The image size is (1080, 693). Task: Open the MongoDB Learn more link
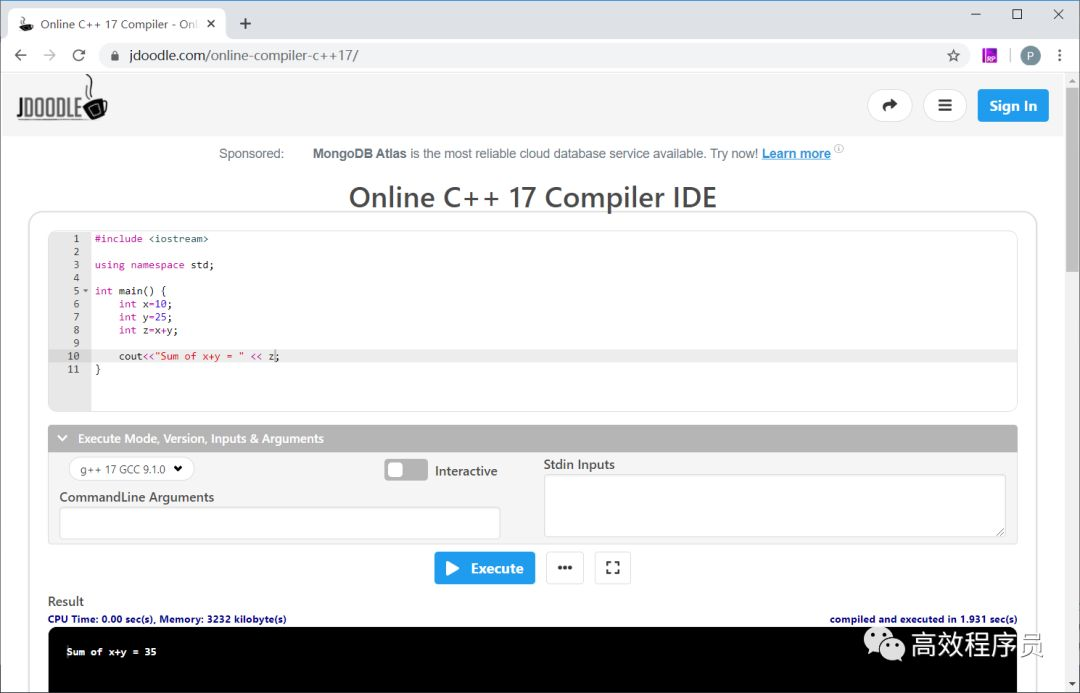click(796, 154)
